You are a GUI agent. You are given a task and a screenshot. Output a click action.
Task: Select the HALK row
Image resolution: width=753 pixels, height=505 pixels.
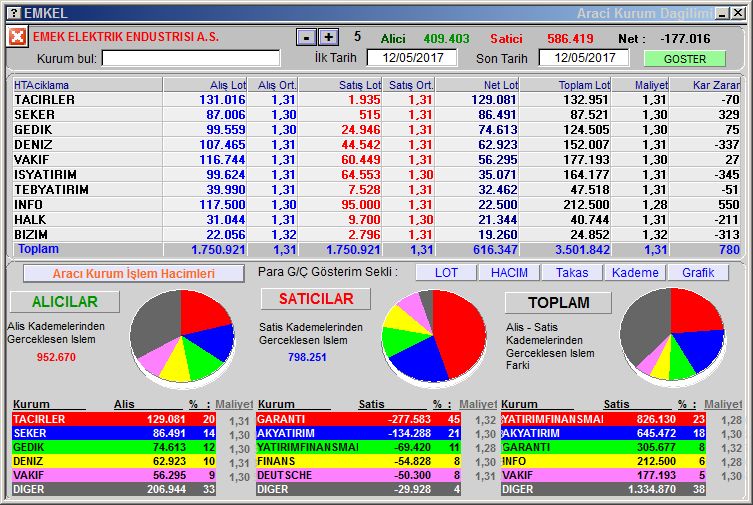pos(376,219)
